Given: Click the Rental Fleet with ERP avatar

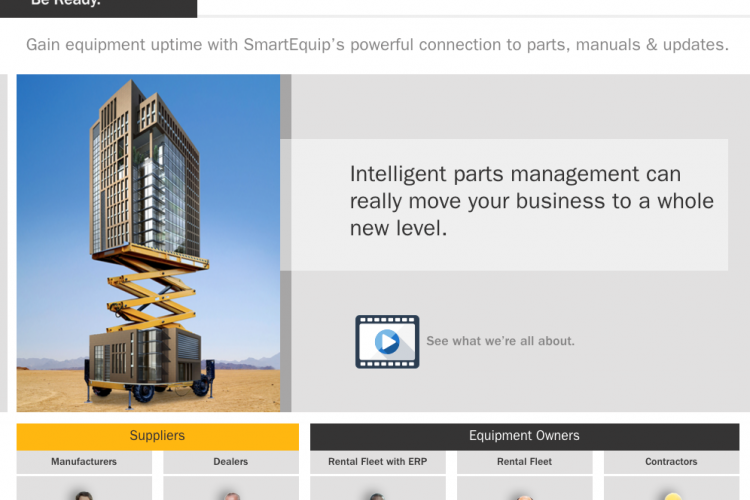Looking at the screenshot, I should [x=377, y=494].
